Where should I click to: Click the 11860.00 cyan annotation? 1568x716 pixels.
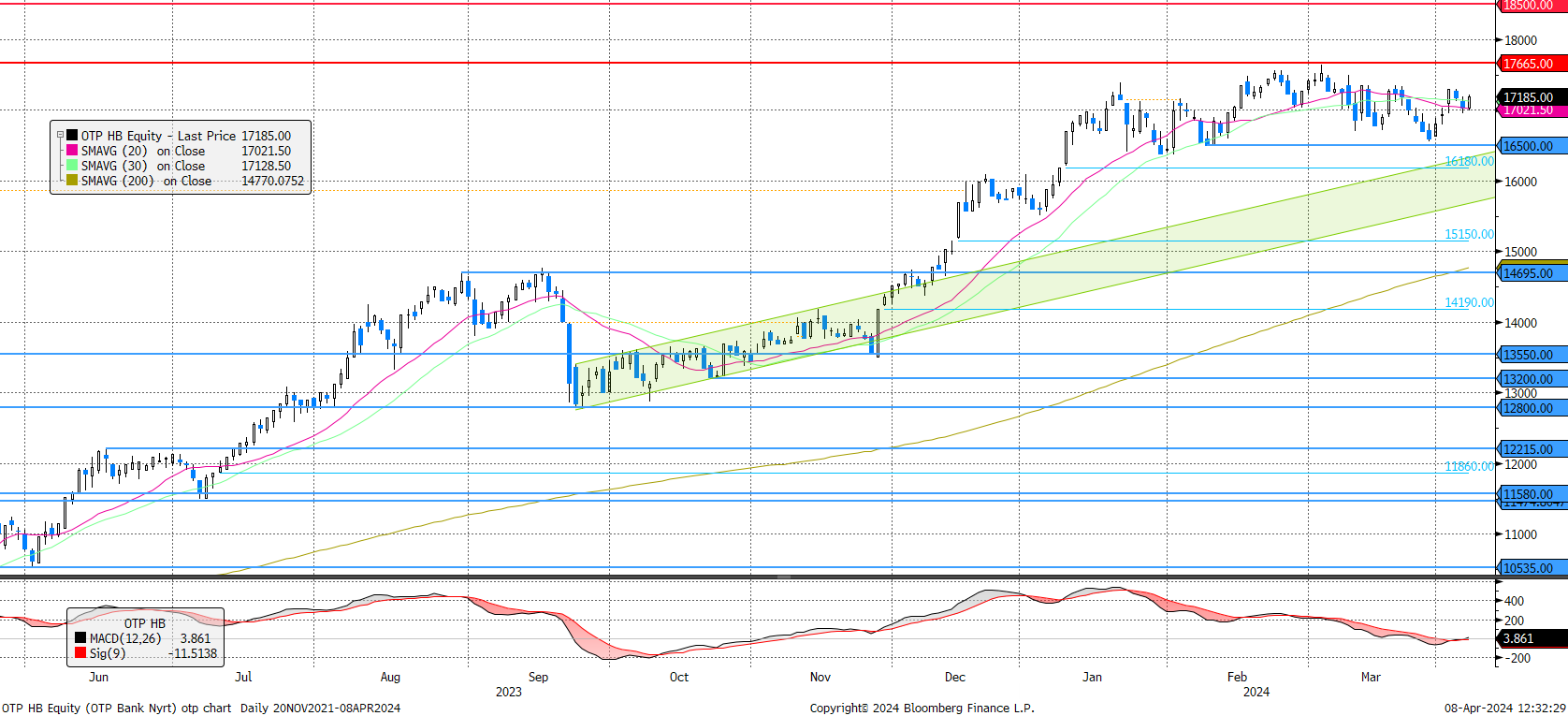(1469, 466)
